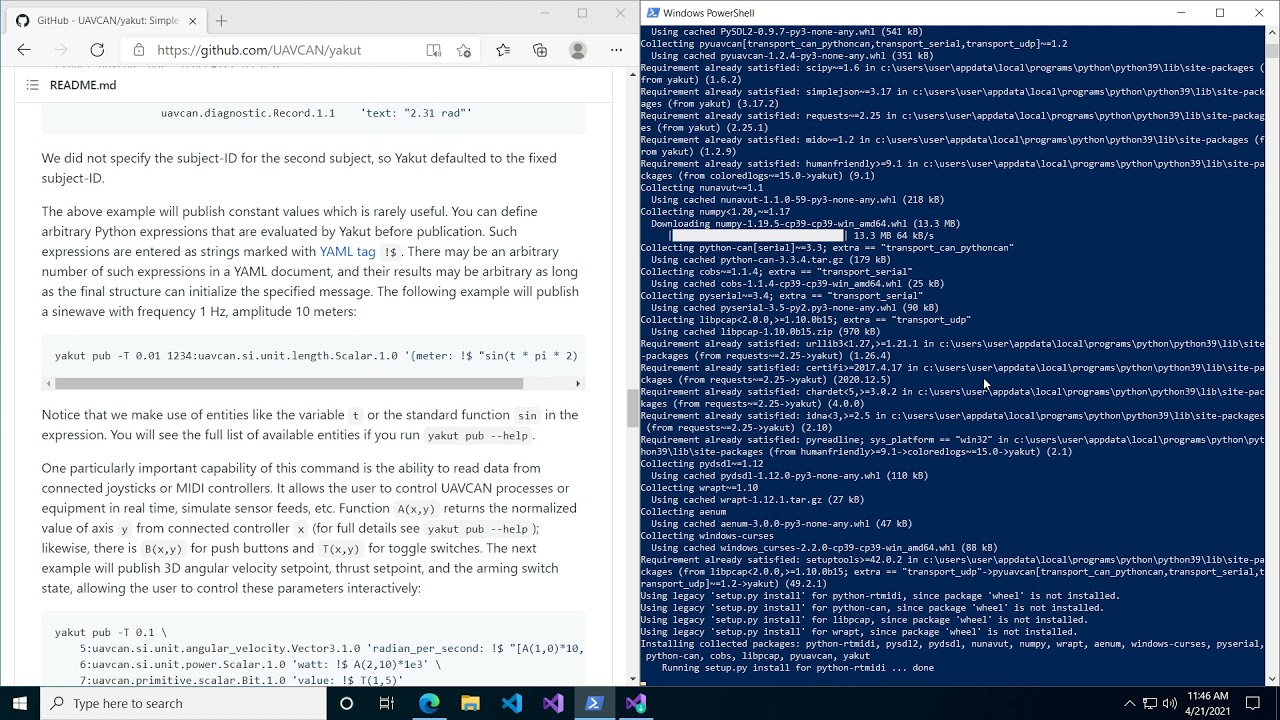The height and width of the screenshot is (720, 1280).
Task: Open Edge settings and more menu
Action: click(x=617, y=50)
